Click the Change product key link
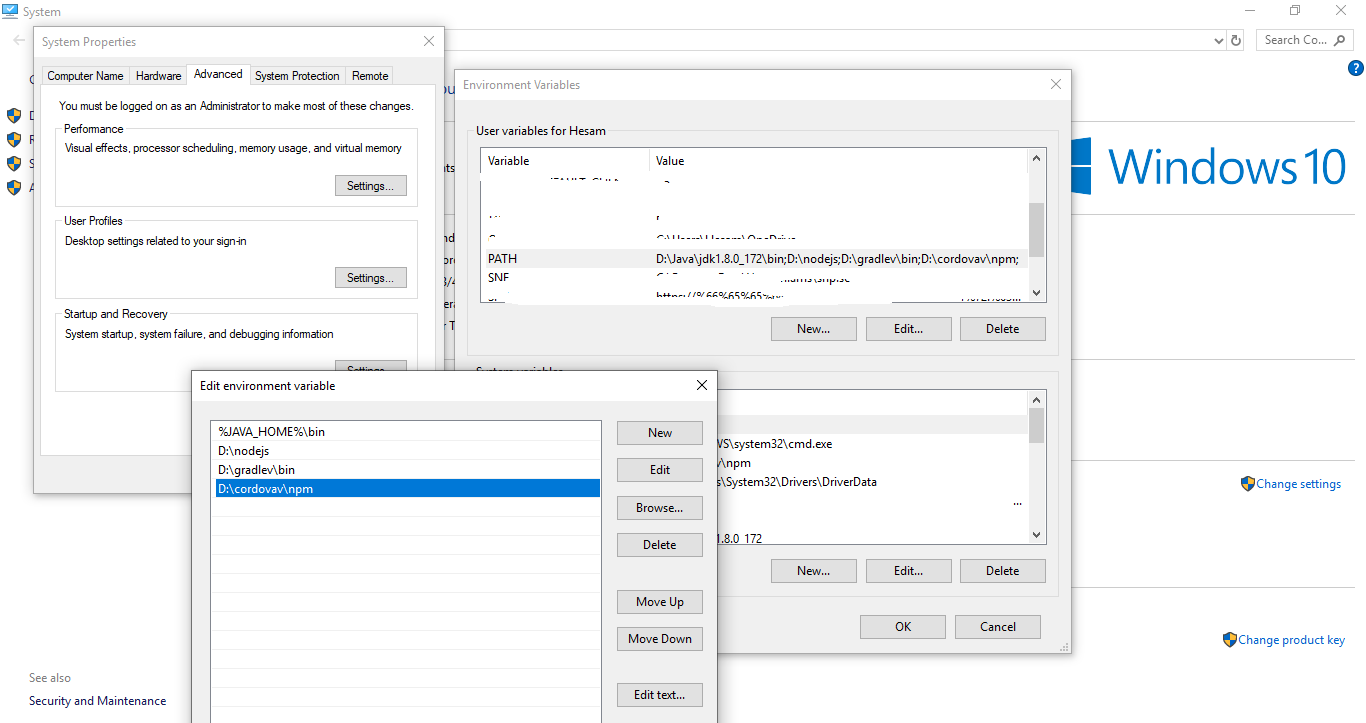This screenshot has height=723, width=1366. [x=1291, y=640]
